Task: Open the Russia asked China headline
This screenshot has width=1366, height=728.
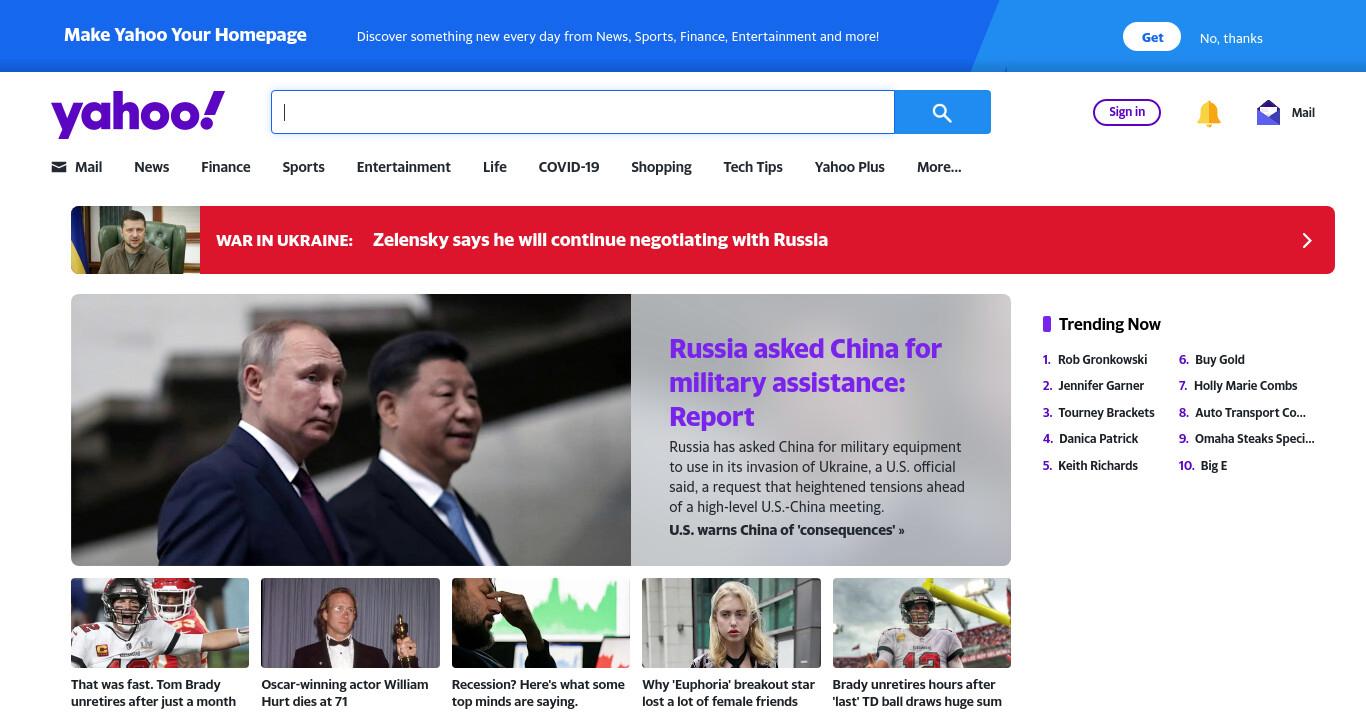Action: click(x=805, y=382)
